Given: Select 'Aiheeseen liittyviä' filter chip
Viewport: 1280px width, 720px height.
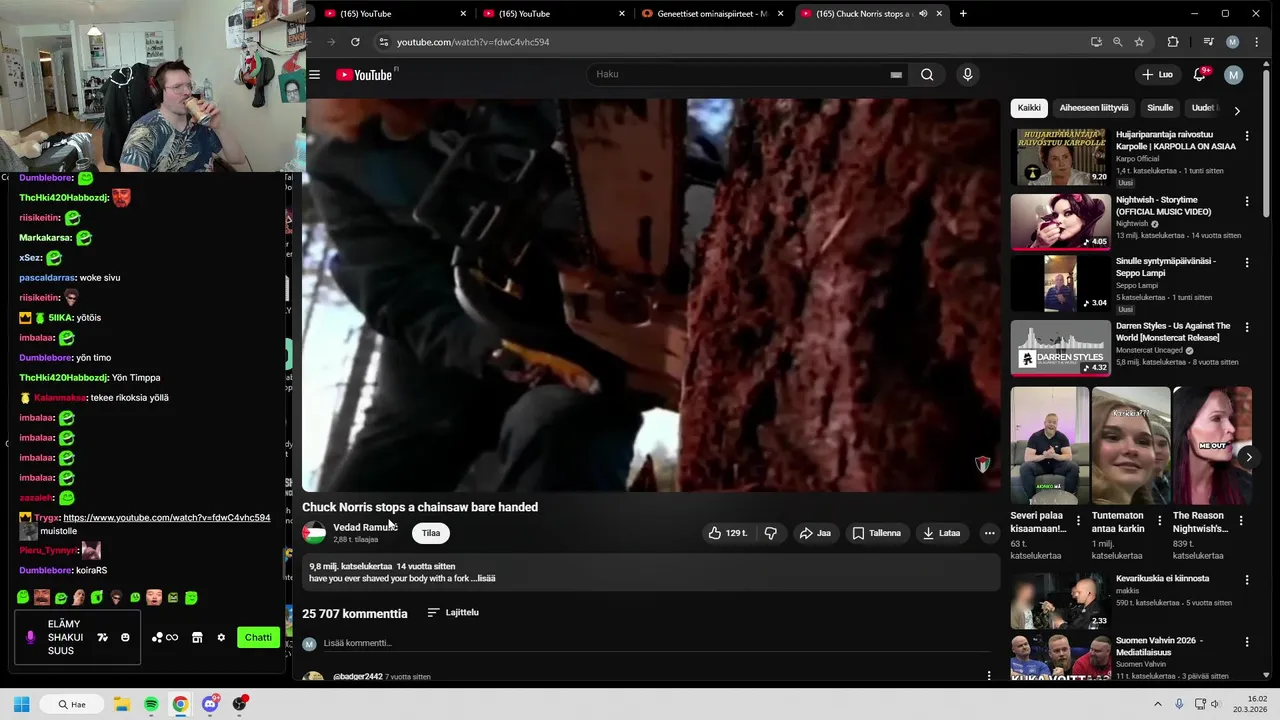Looking at the screenshot, I should tap(1094, 108).
